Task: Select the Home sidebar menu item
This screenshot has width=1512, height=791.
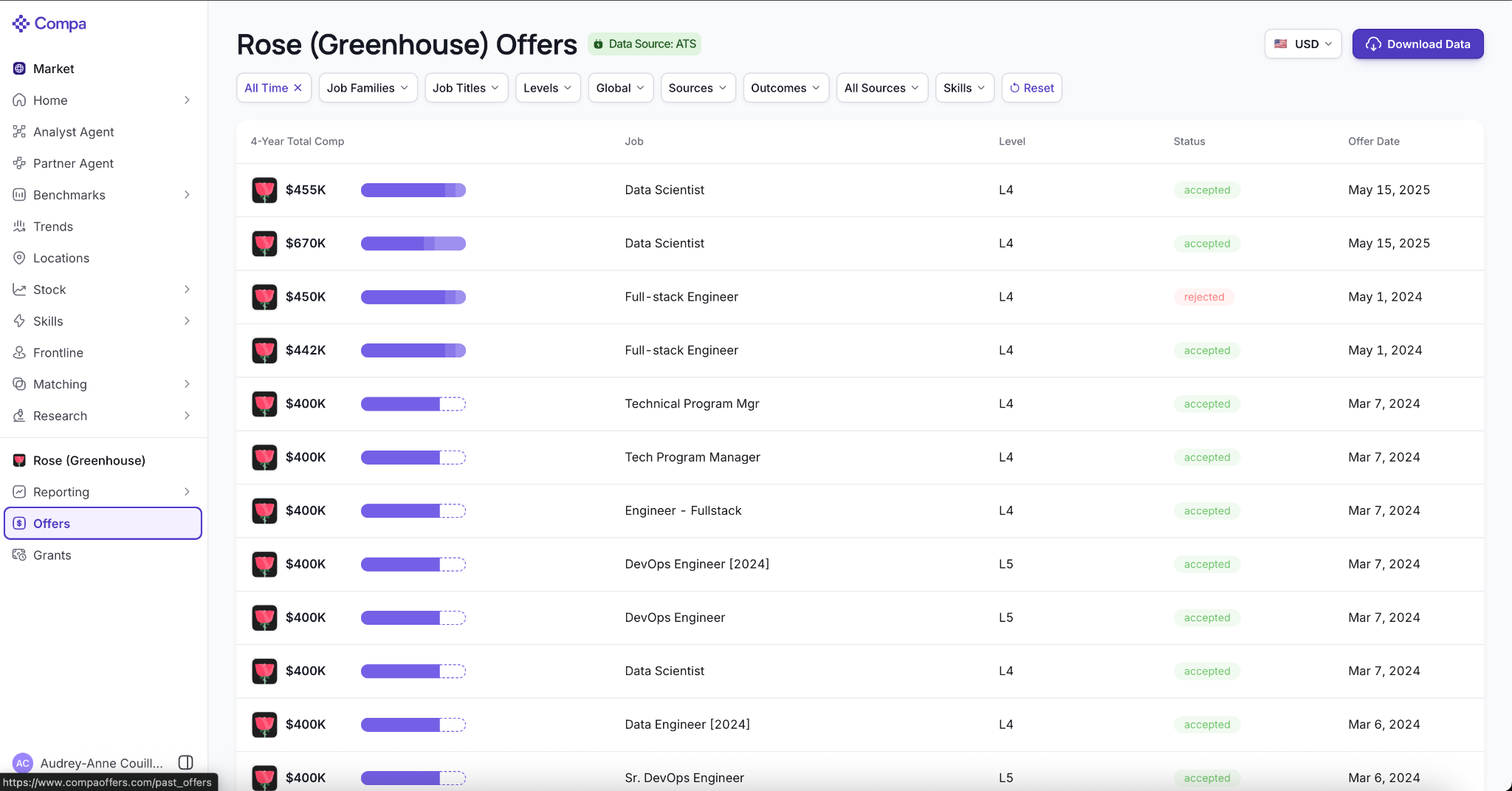Action: tap(103, 100)
